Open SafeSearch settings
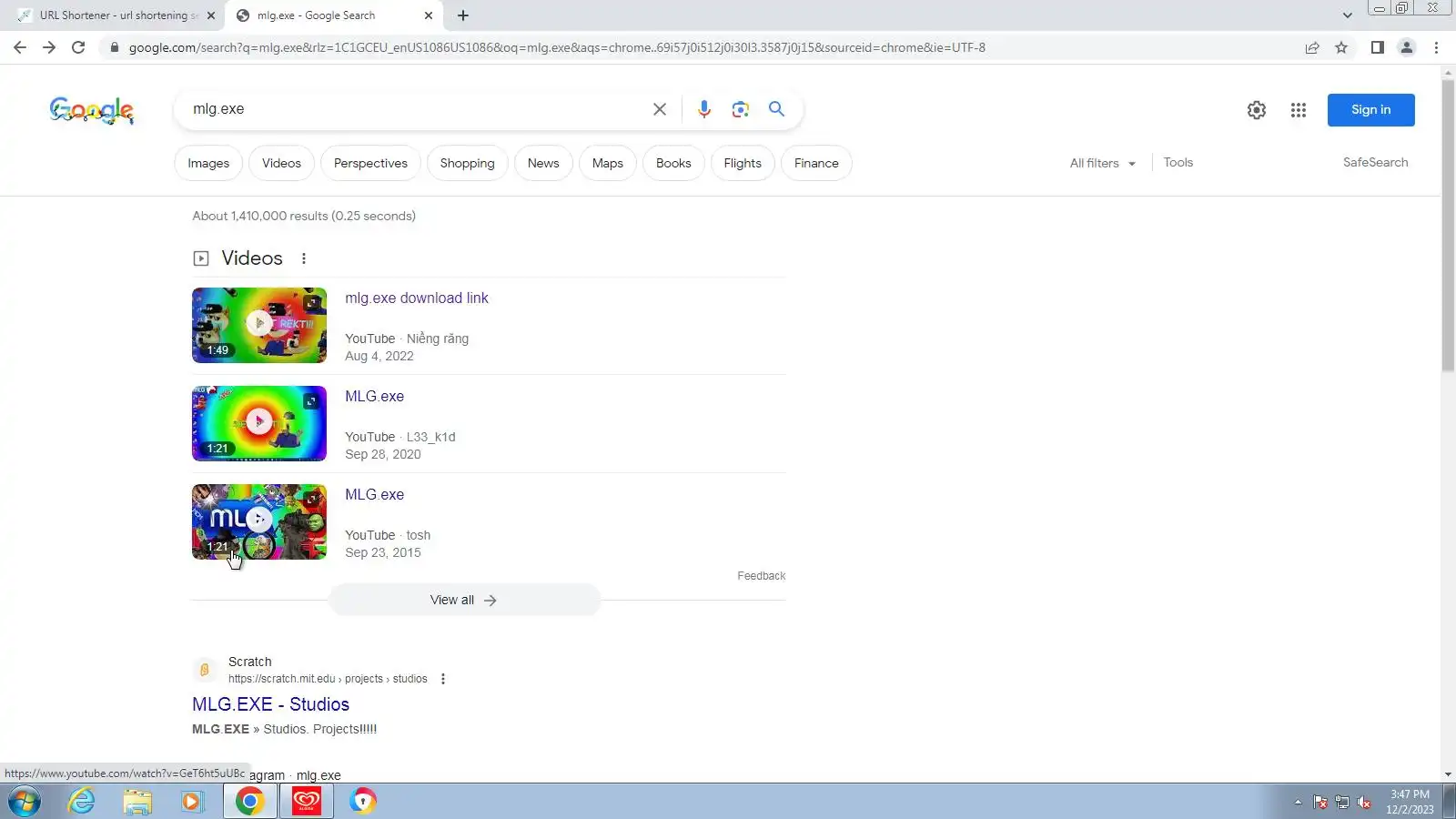Screen dimensions: 1456x819 click(x=1375, y=162)
